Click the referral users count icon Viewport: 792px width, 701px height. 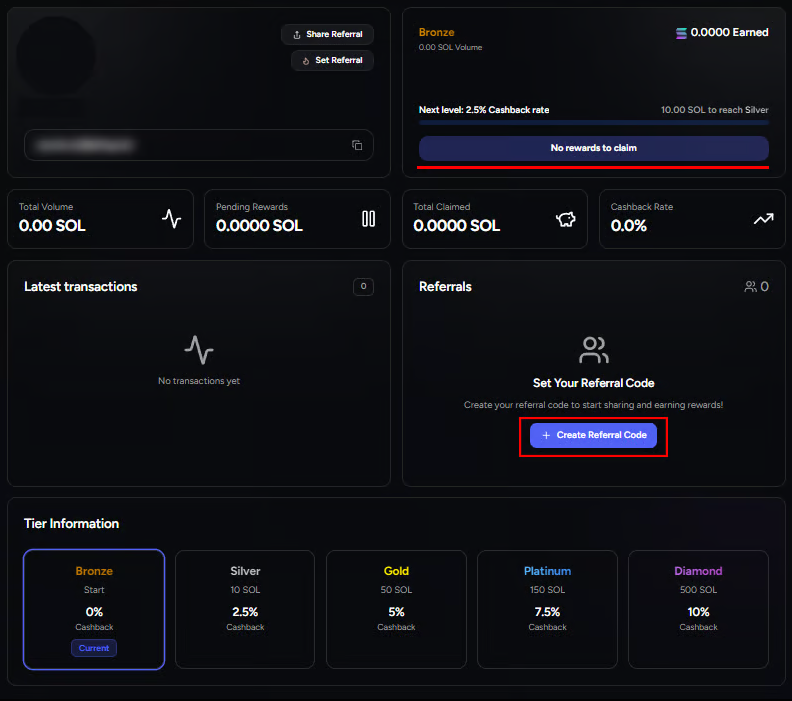pyautogui.click(x=750, y=286)
